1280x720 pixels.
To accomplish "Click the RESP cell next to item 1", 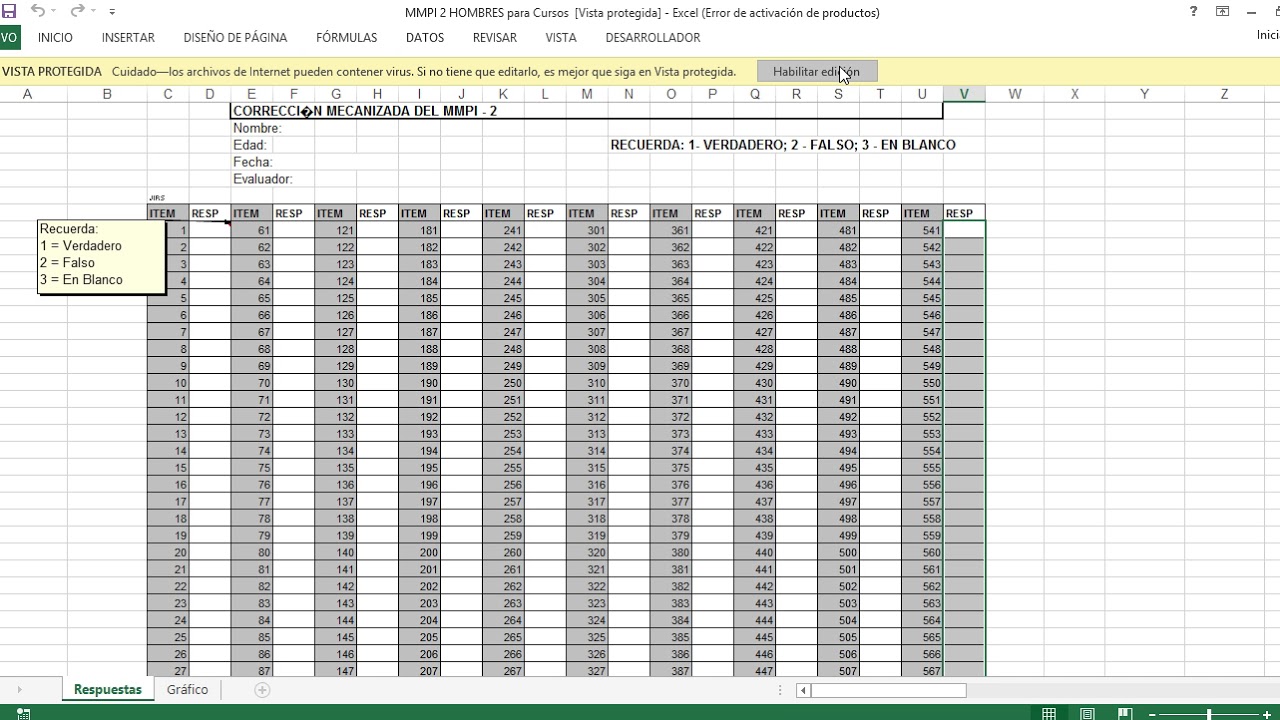I will (210, 230).
